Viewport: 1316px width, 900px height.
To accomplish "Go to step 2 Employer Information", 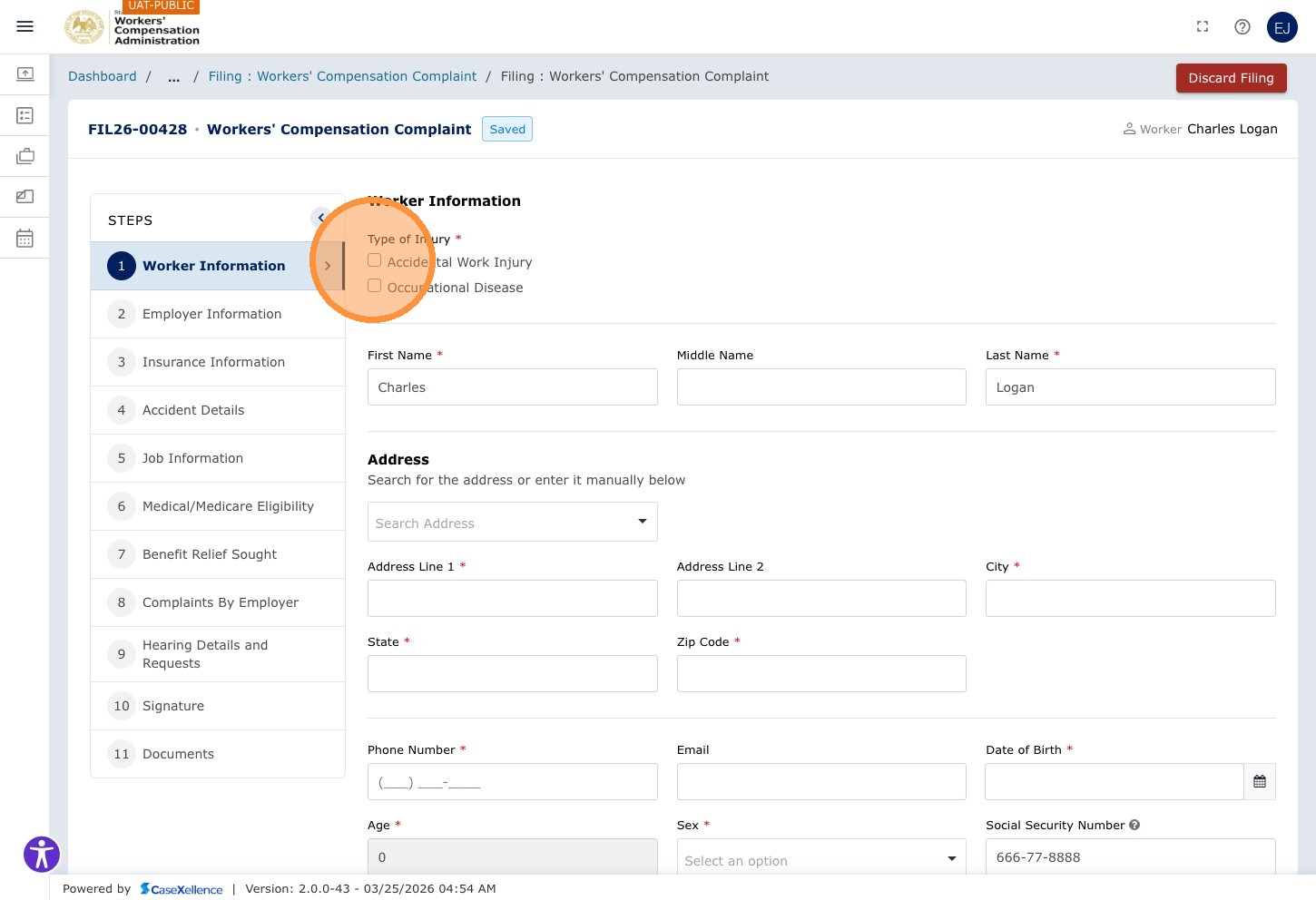I will point(218,314).
